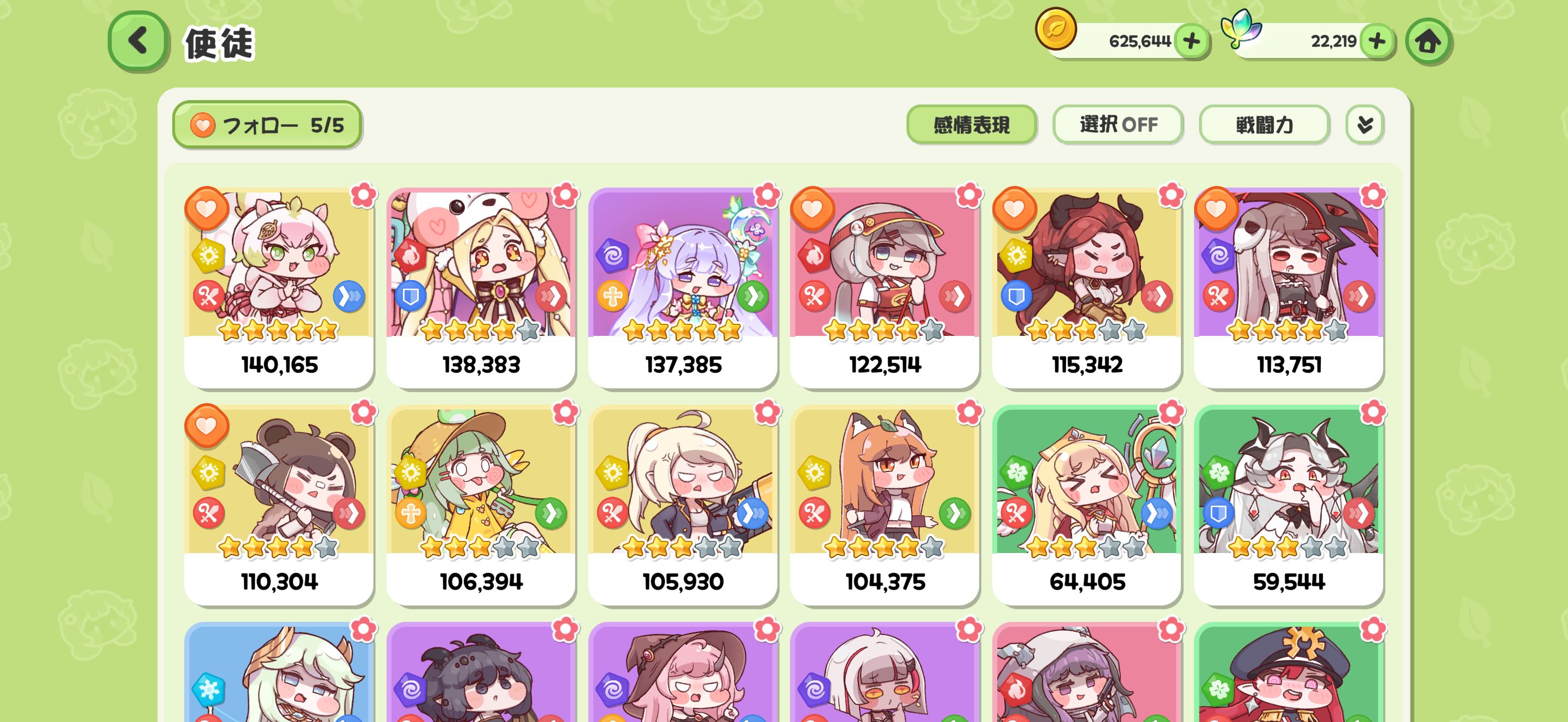This screenshot has width=1568, height=722.
Task: Add gold coins with the plus beside 625,644
Action: coord(1191,42)
